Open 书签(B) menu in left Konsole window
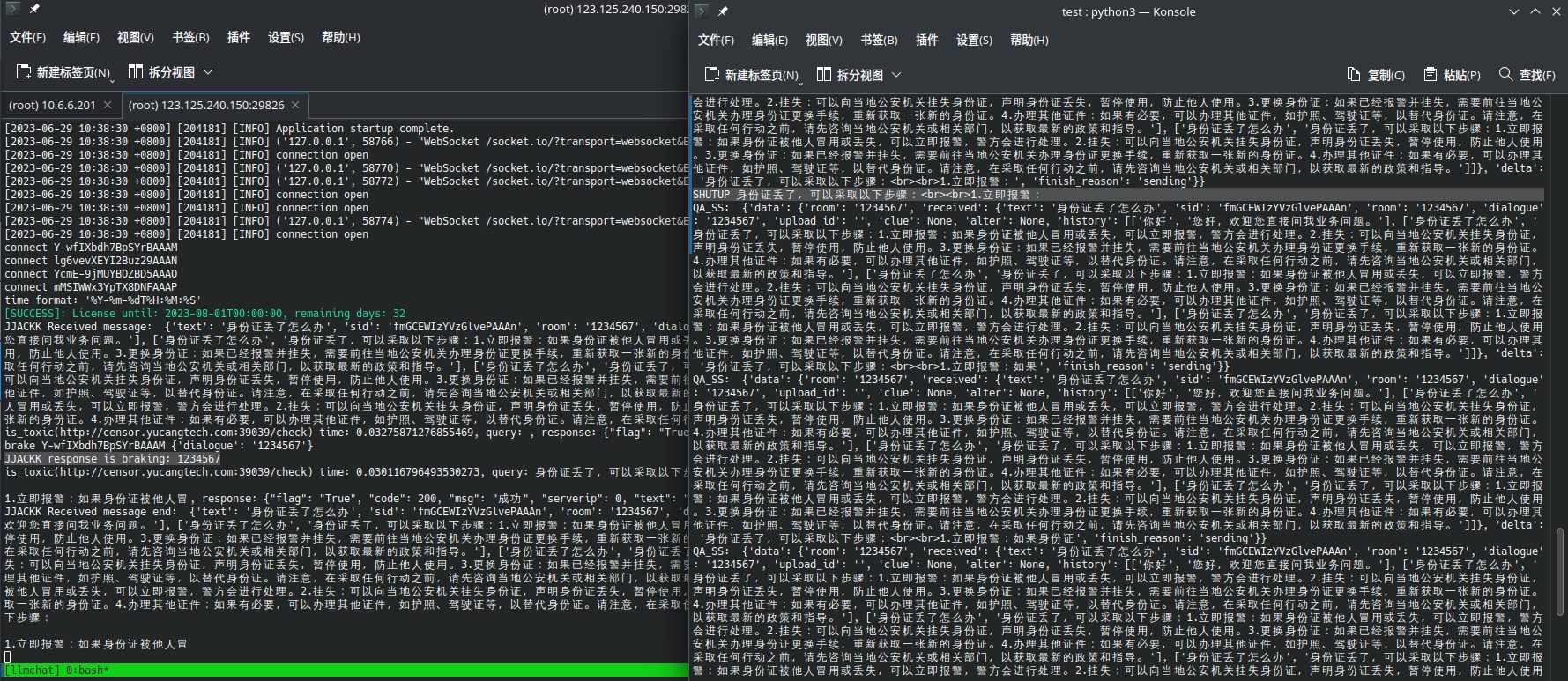Screen dimensions: 1568x681 [190, 37]
